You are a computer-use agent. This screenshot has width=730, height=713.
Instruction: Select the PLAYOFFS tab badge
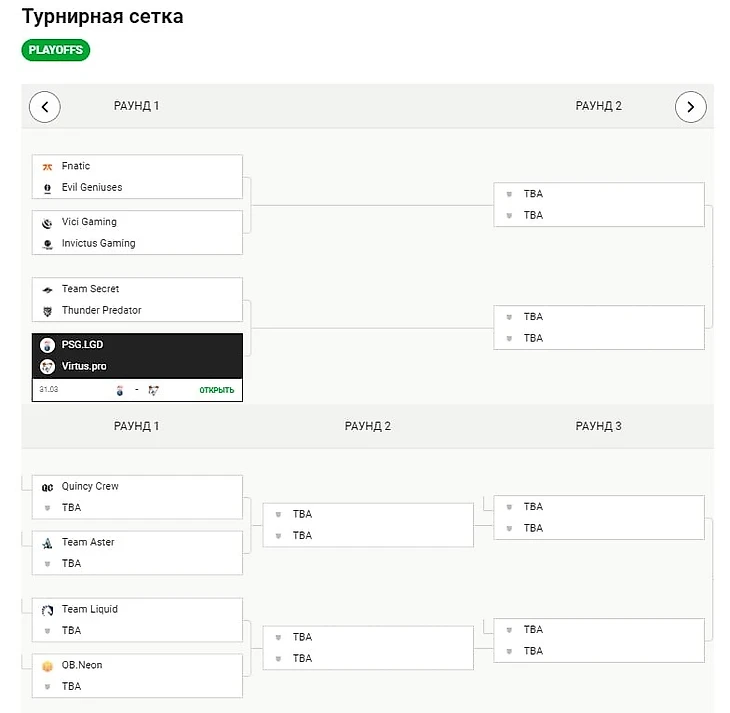point(56,50)
